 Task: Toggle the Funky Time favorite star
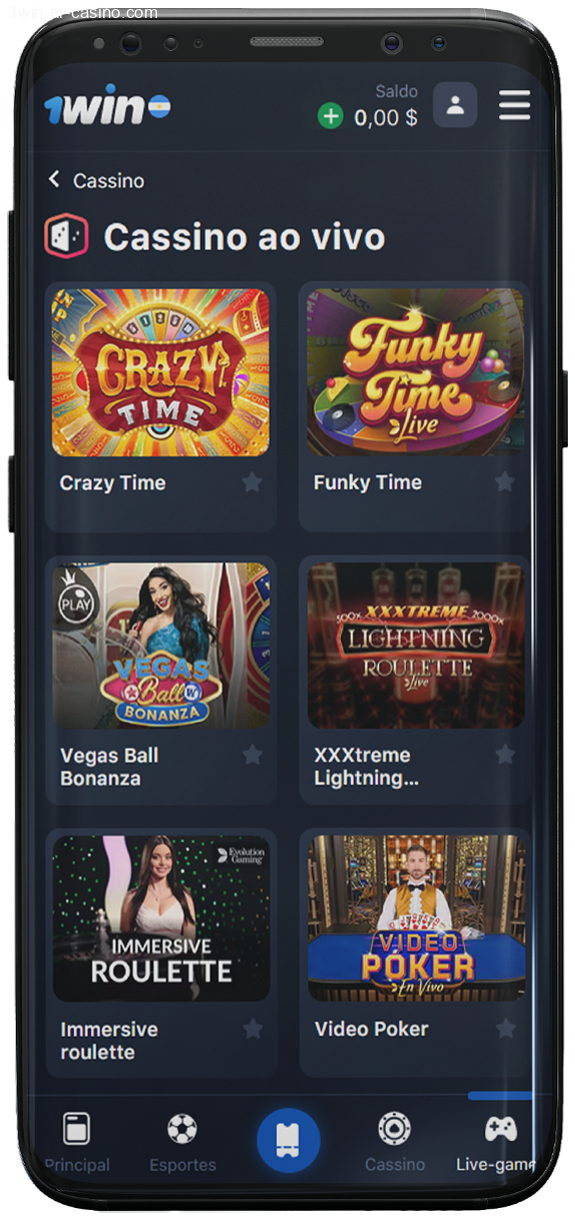[x=505, y=482]
